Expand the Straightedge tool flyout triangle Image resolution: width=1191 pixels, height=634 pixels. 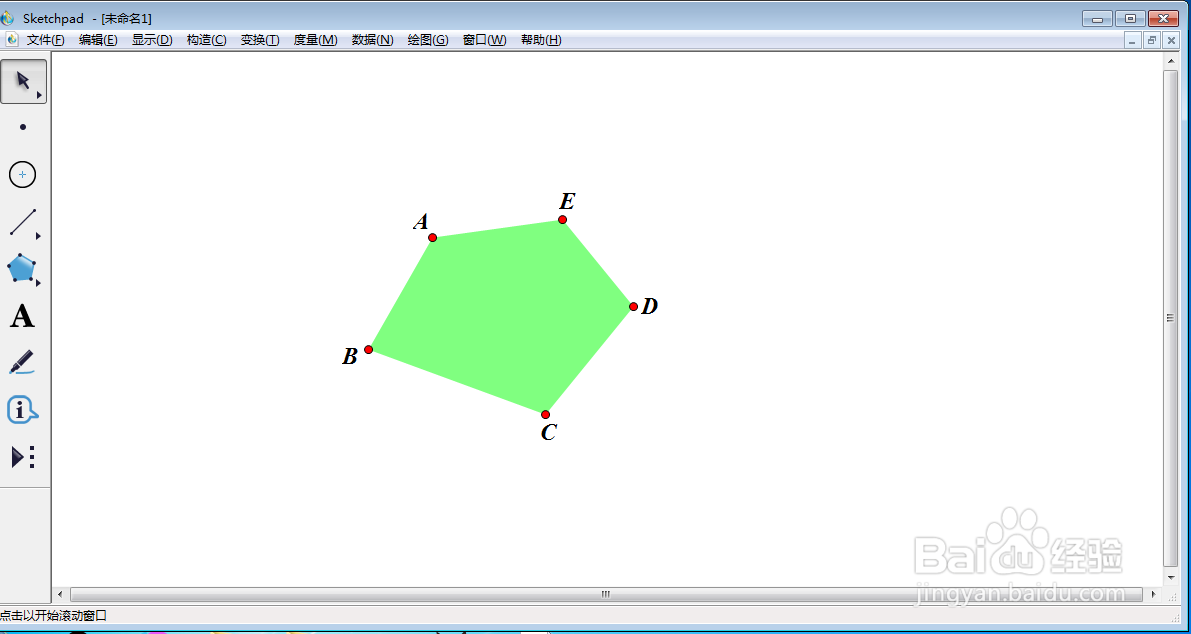(x=38, y=236)
